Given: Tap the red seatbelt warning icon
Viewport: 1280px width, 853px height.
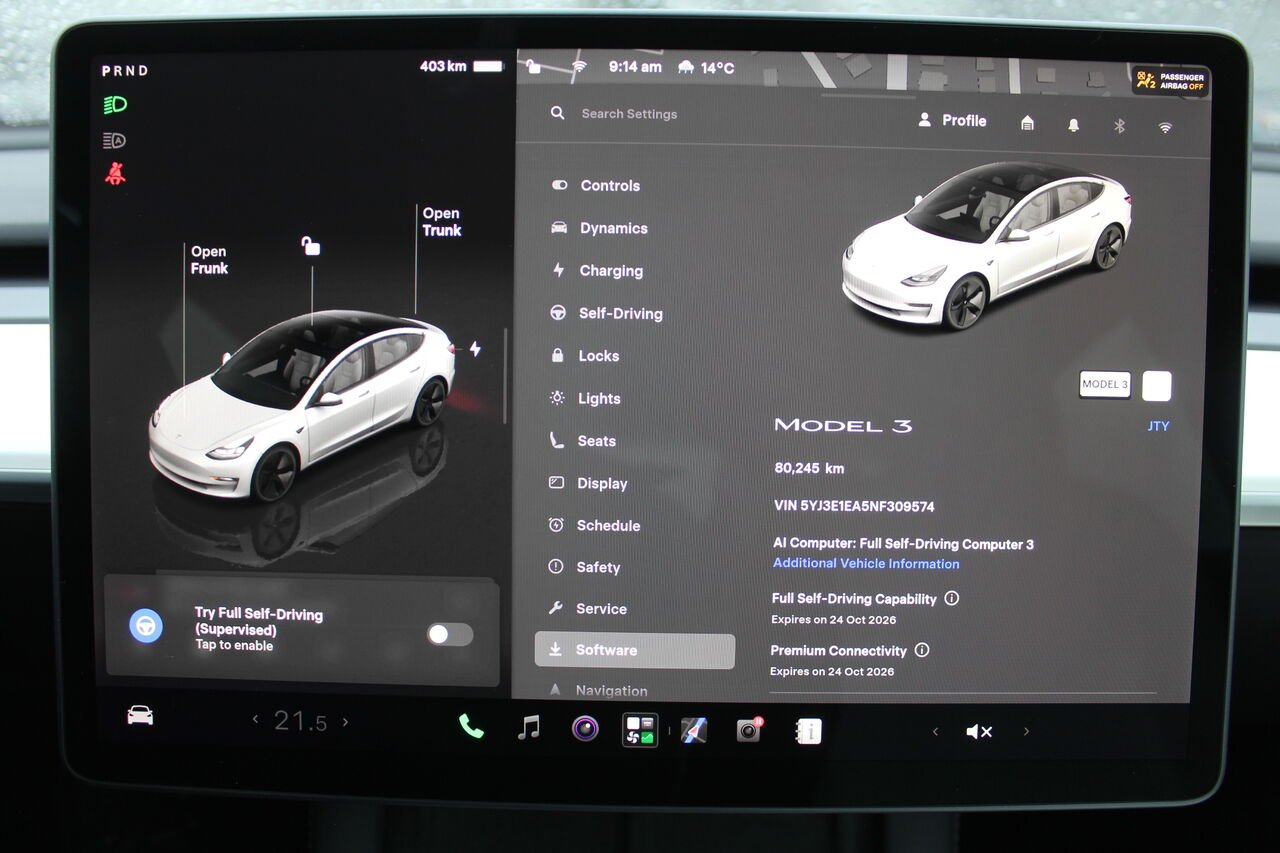Looking at the screenshot, I should click(x=115, y=174).
